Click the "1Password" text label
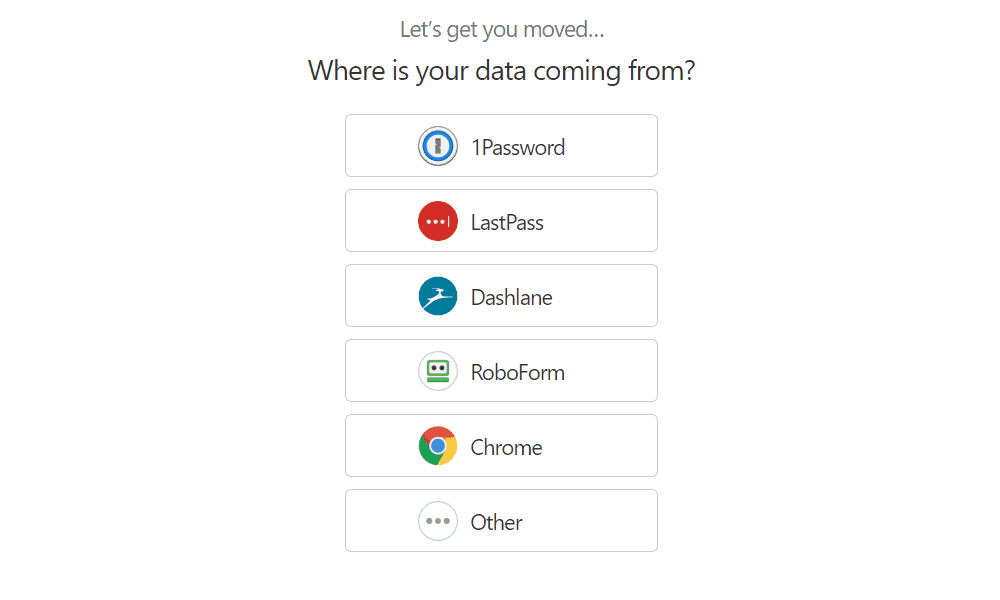The width and height of the screenshot is (1000, 600). [518, 148]
